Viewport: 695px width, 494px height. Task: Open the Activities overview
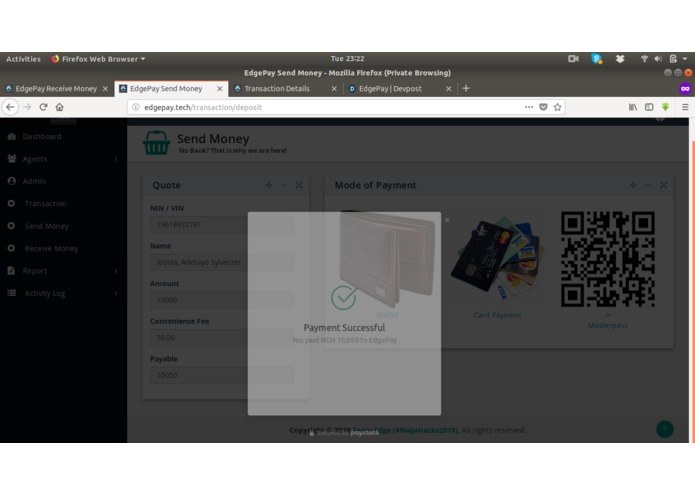23,59
